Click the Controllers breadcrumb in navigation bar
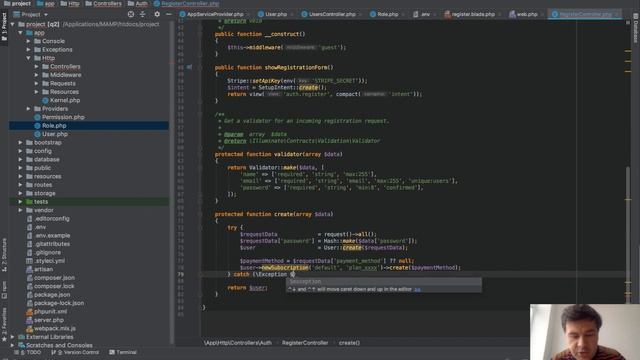The image size is (640, 360). coord(104,3)
